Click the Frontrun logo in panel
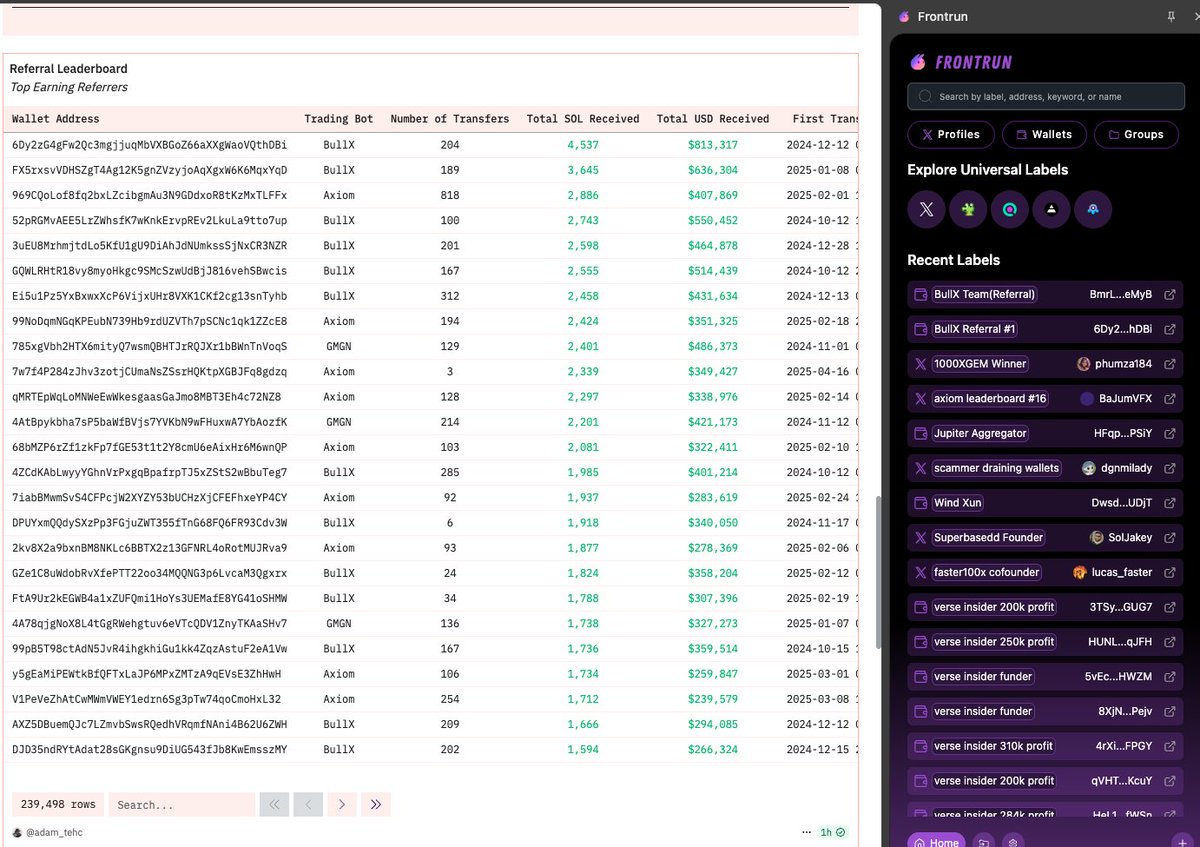Screen dimensions: 1200x847 [x=961, y=62]
